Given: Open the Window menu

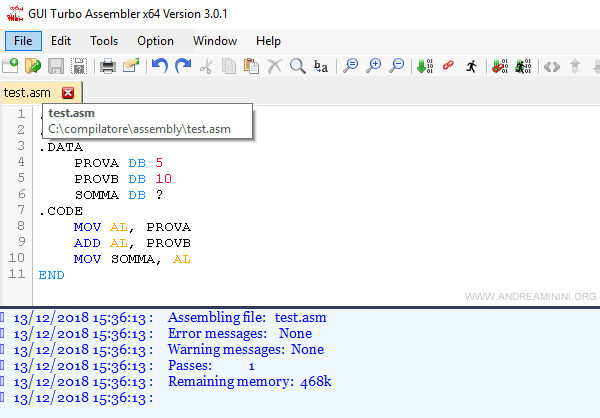Looking at the screenshot, I should coord(215,41).
